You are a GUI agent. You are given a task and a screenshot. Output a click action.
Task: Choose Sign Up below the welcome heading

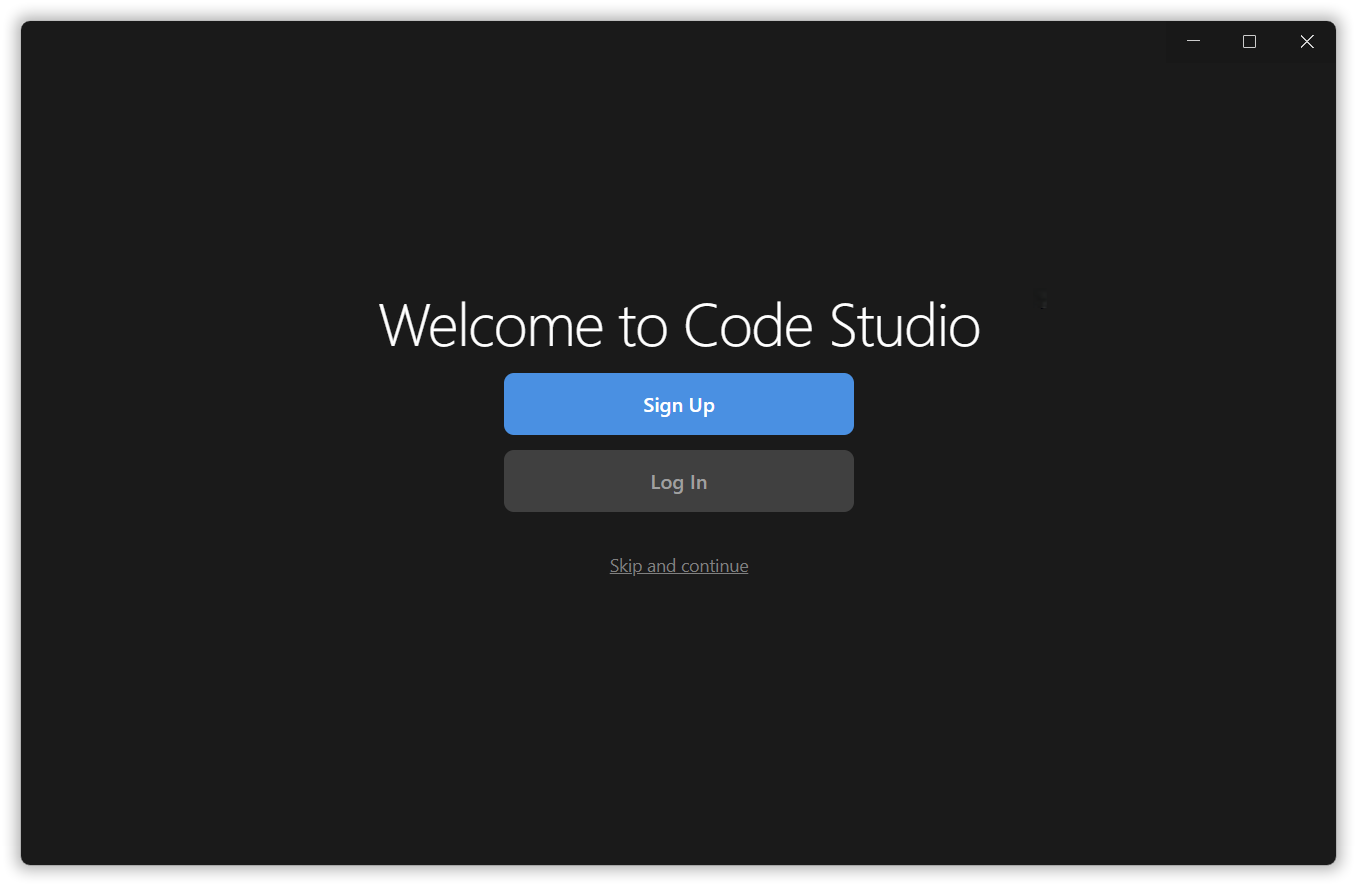tap(678, 404)
